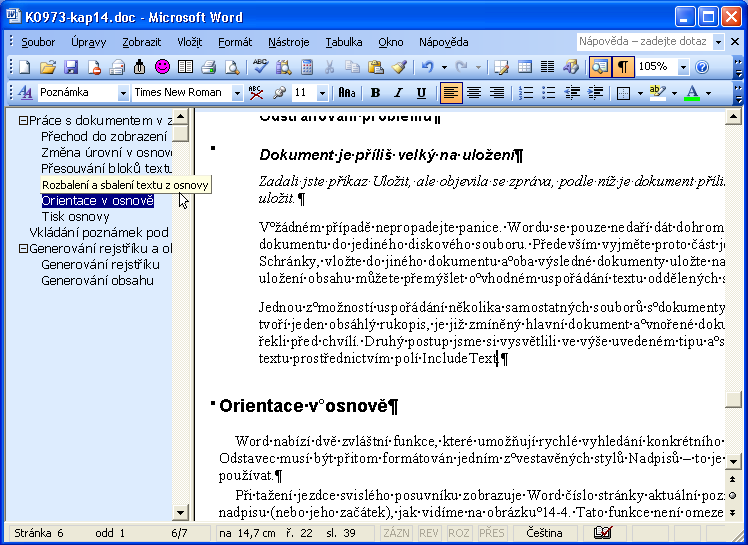Open the Formát menu
Screen dimensions: 748x545
235,42
